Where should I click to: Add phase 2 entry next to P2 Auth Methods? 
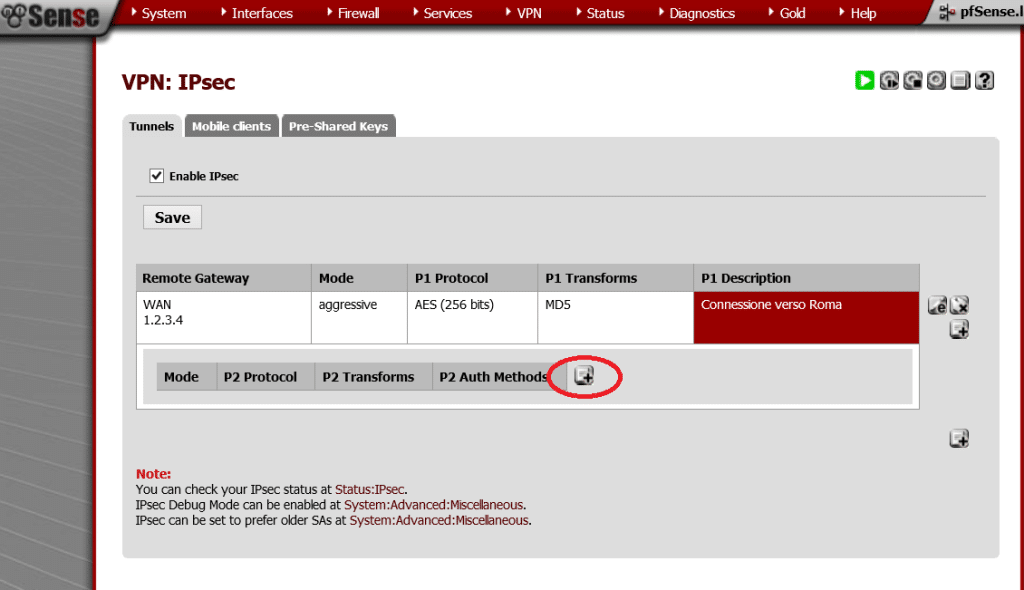point(584,376)
